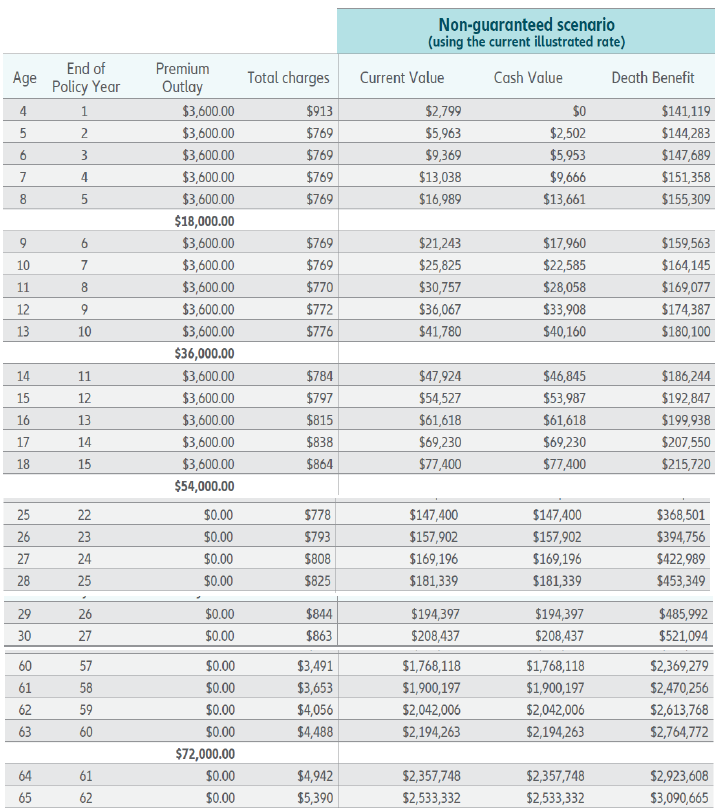Select the Age column header

[x=25, y=78]
